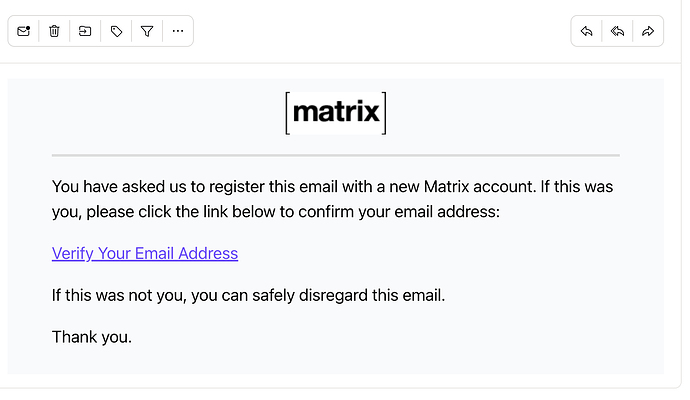
Task: Reply to the Matrix email
Action: (x=586, y=31)
